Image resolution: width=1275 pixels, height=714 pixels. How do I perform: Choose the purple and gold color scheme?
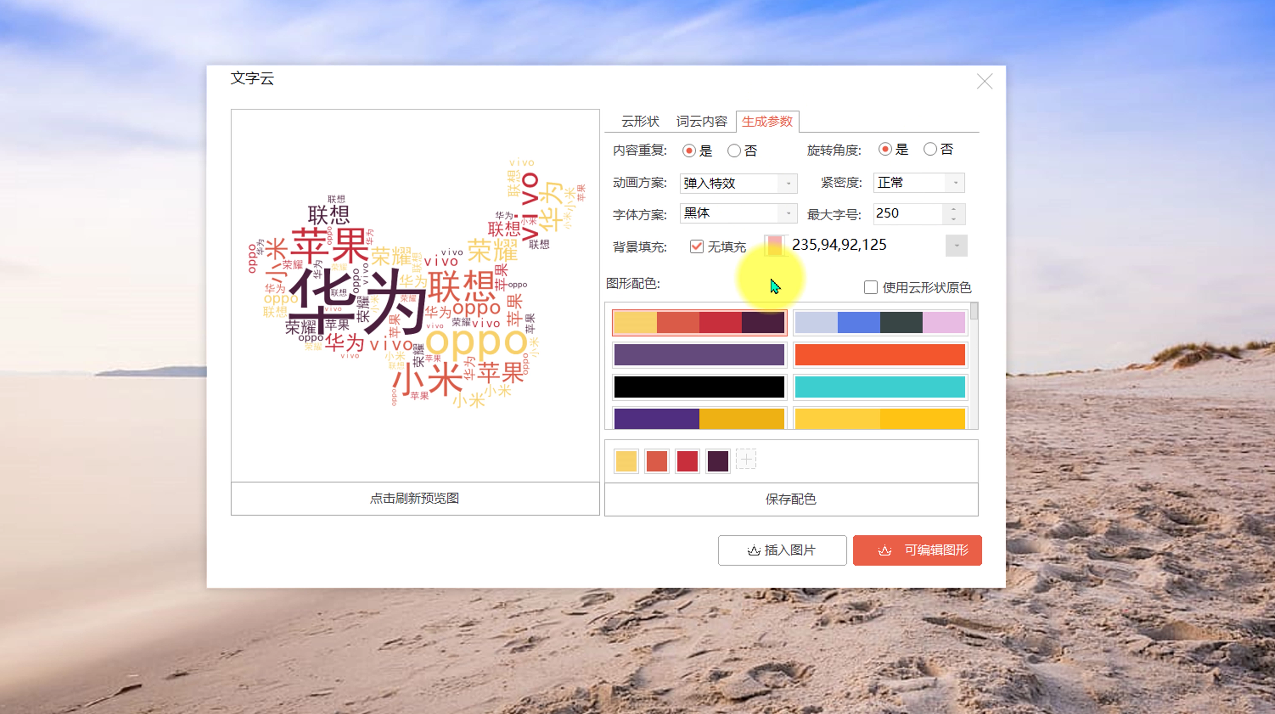[x=699, y=418]
